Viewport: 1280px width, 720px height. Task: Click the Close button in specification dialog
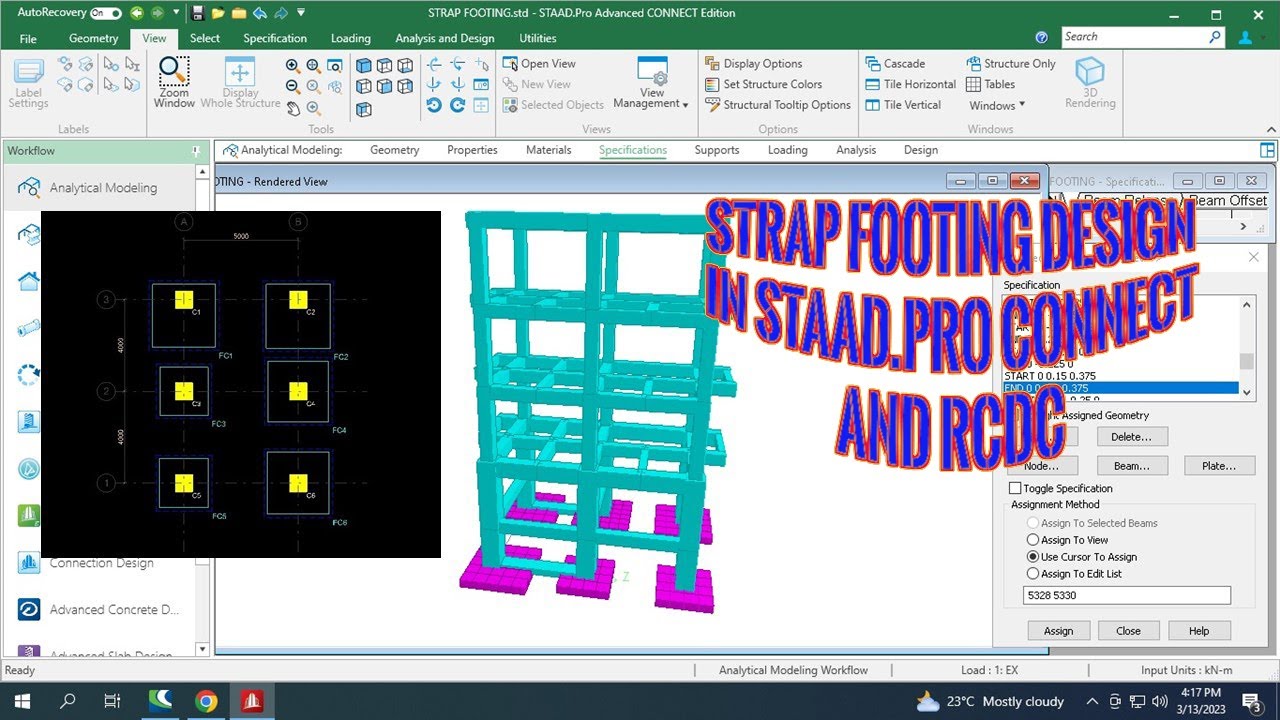tap(1128, 631)
